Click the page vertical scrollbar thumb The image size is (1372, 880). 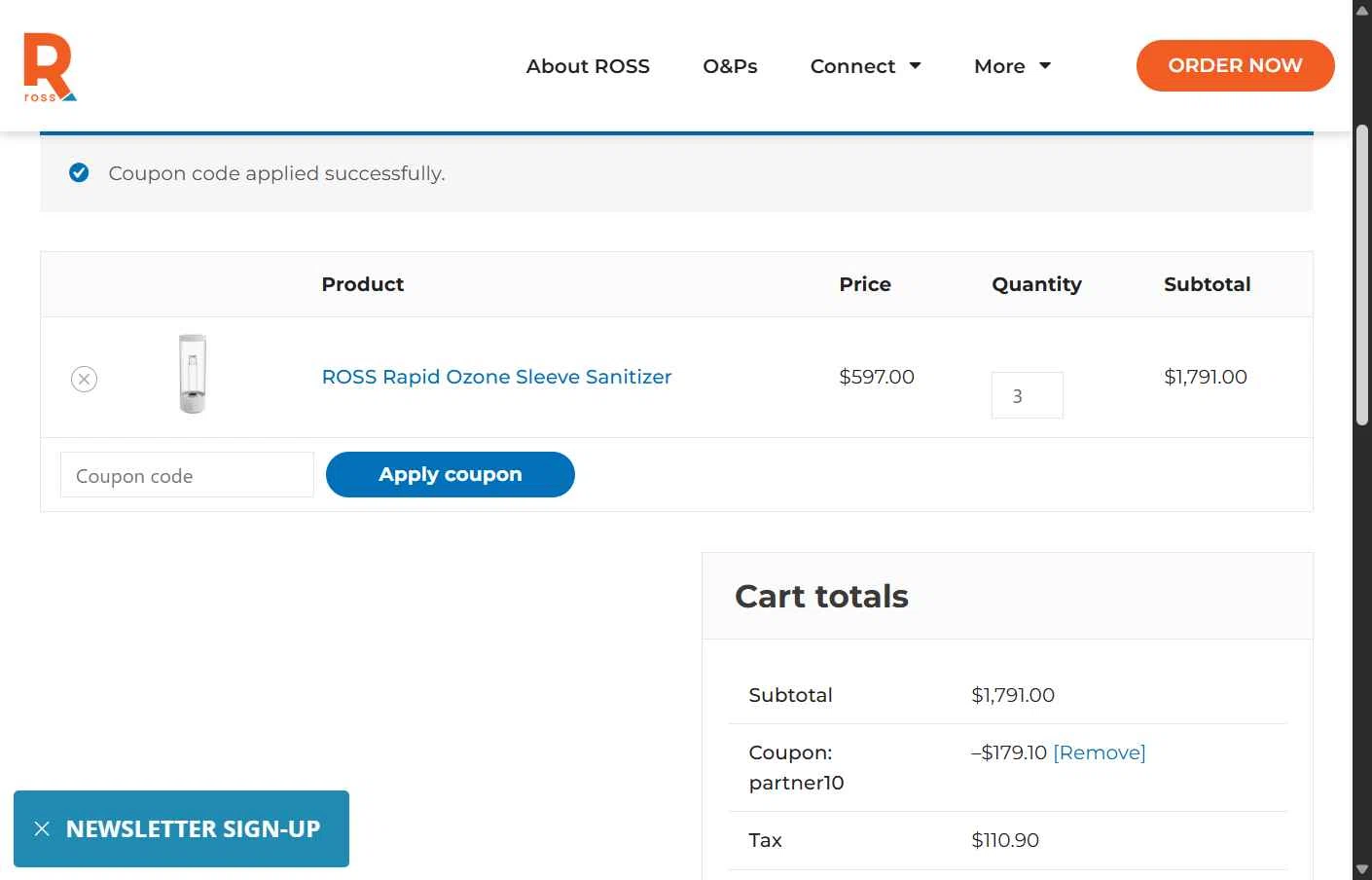point(1362,275)
